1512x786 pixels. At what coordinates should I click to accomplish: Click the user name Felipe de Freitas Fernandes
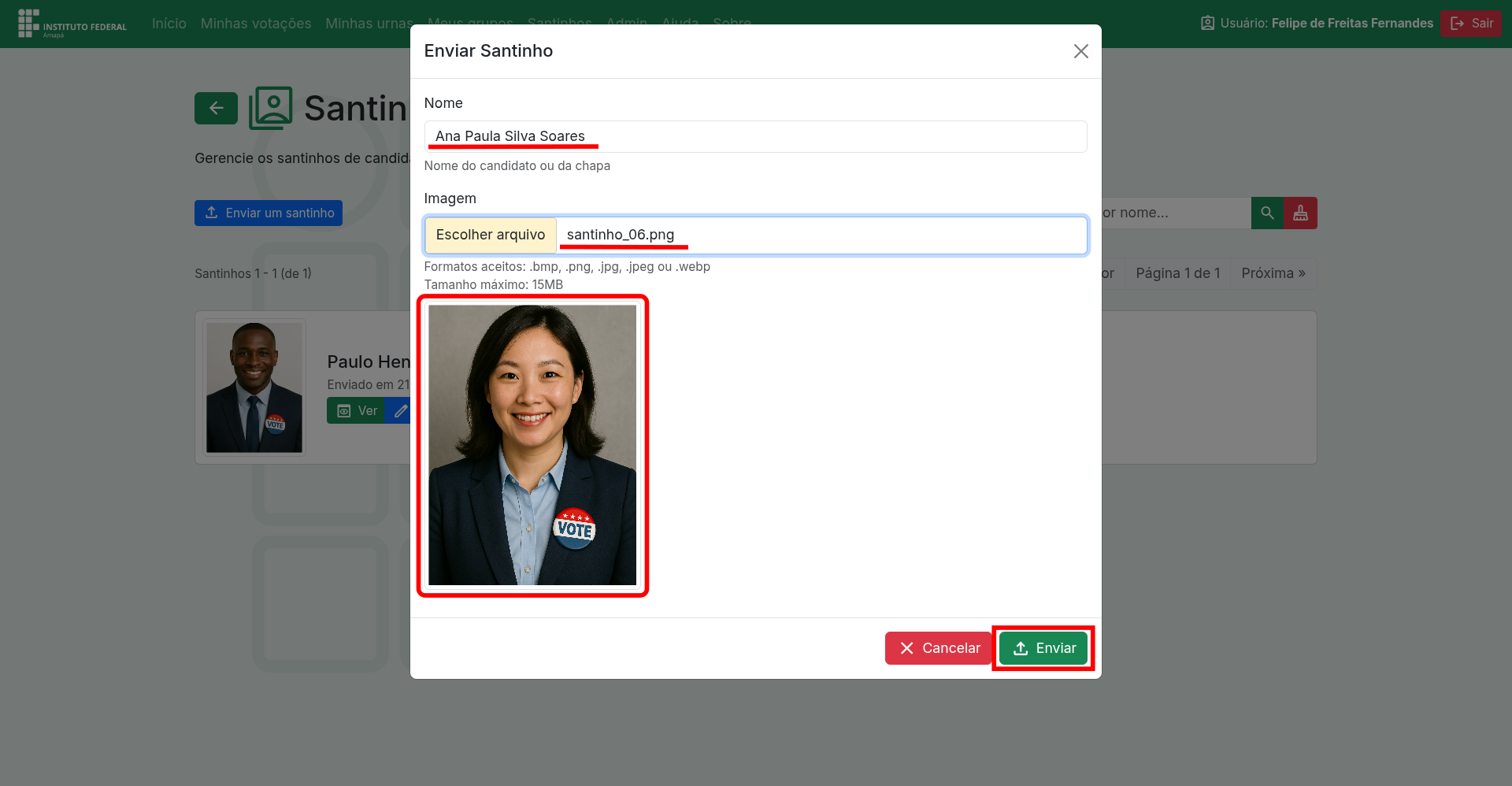[x=1351, y=24]
